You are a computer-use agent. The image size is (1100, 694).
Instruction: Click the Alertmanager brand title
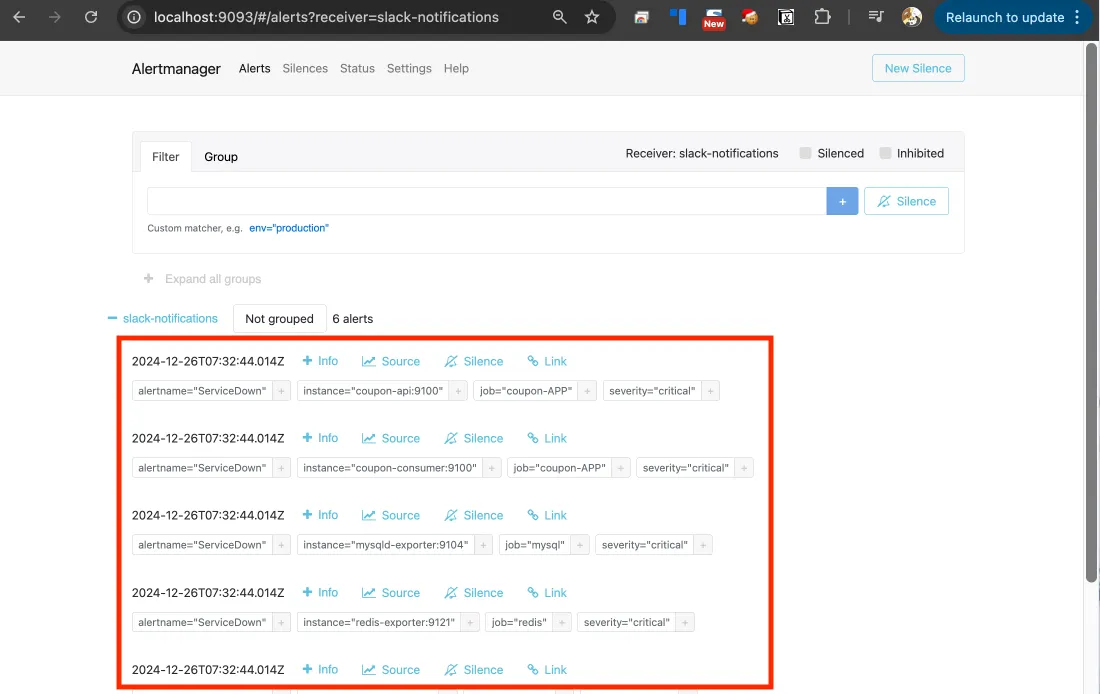click(176, 69)
